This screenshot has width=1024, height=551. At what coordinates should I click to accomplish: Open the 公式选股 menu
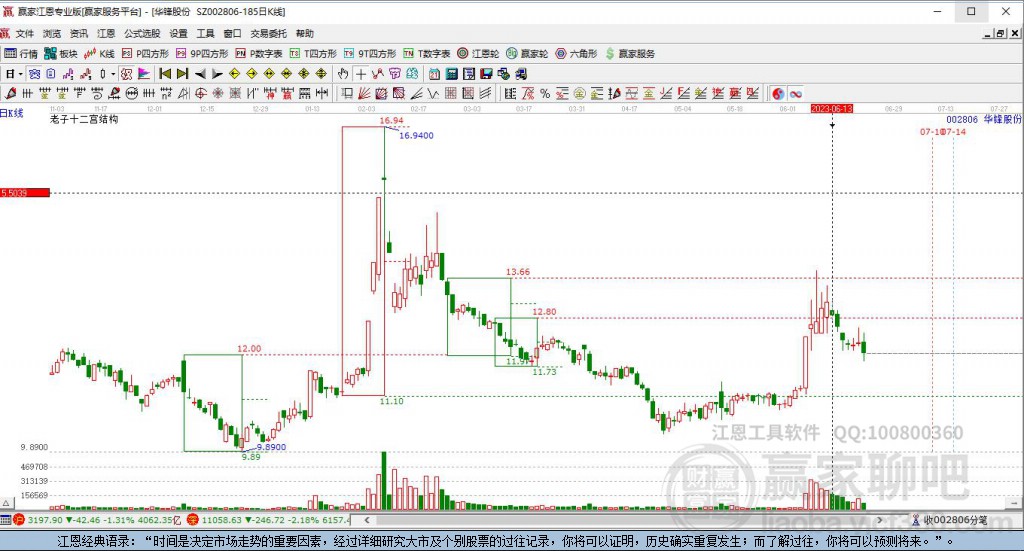pyautogui.click(x=142, y=33)
